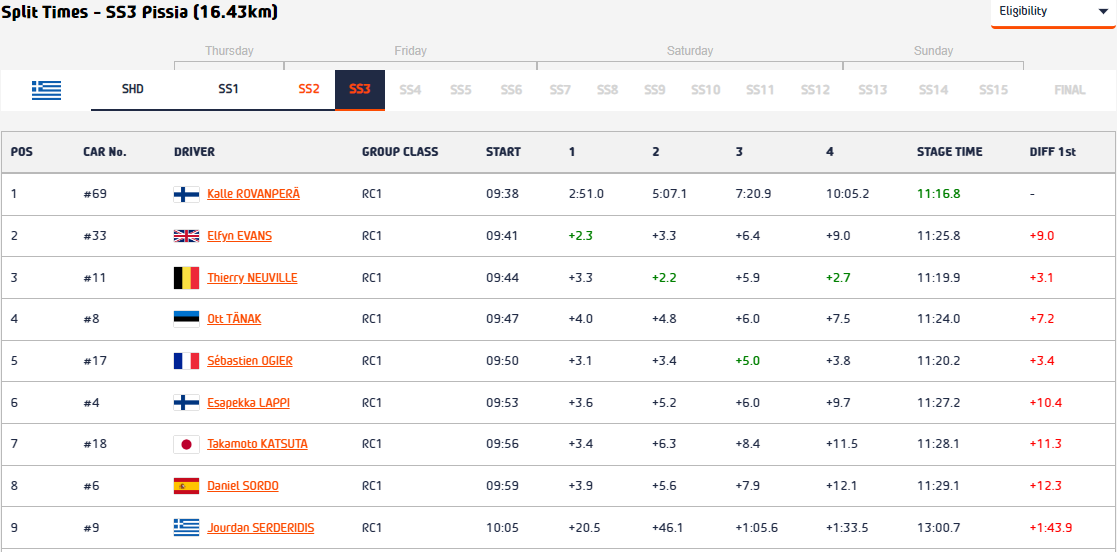Open Esapekka LAPPI driver link

tap(249, 402)
